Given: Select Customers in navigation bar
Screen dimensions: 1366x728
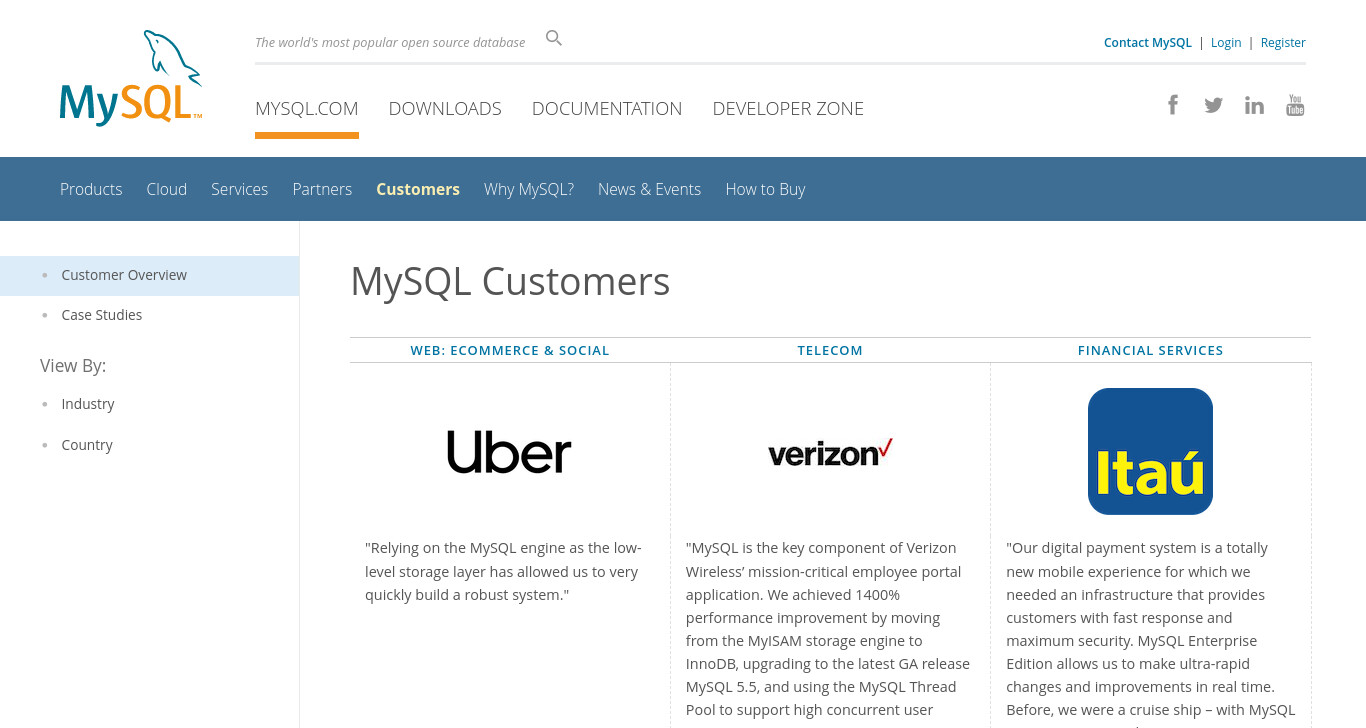Looking at the screenshot, I should pyautogui.click(x=418, y=189).
